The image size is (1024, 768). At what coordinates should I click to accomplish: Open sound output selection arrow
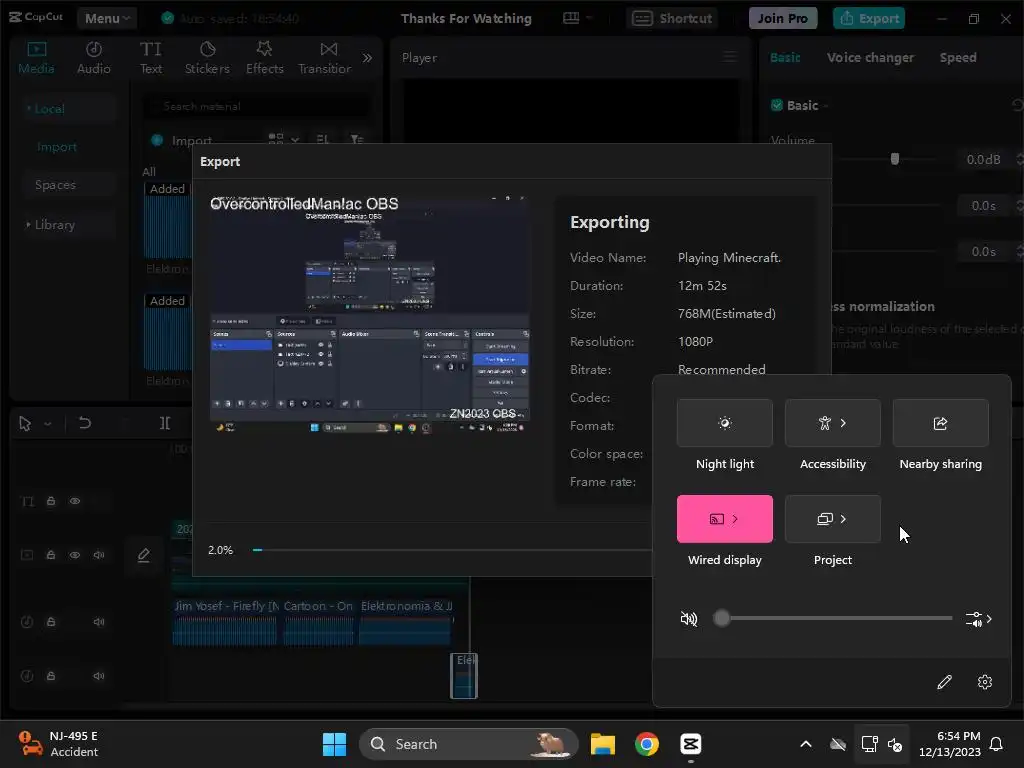pyautogui.click(x=979, y=618)
